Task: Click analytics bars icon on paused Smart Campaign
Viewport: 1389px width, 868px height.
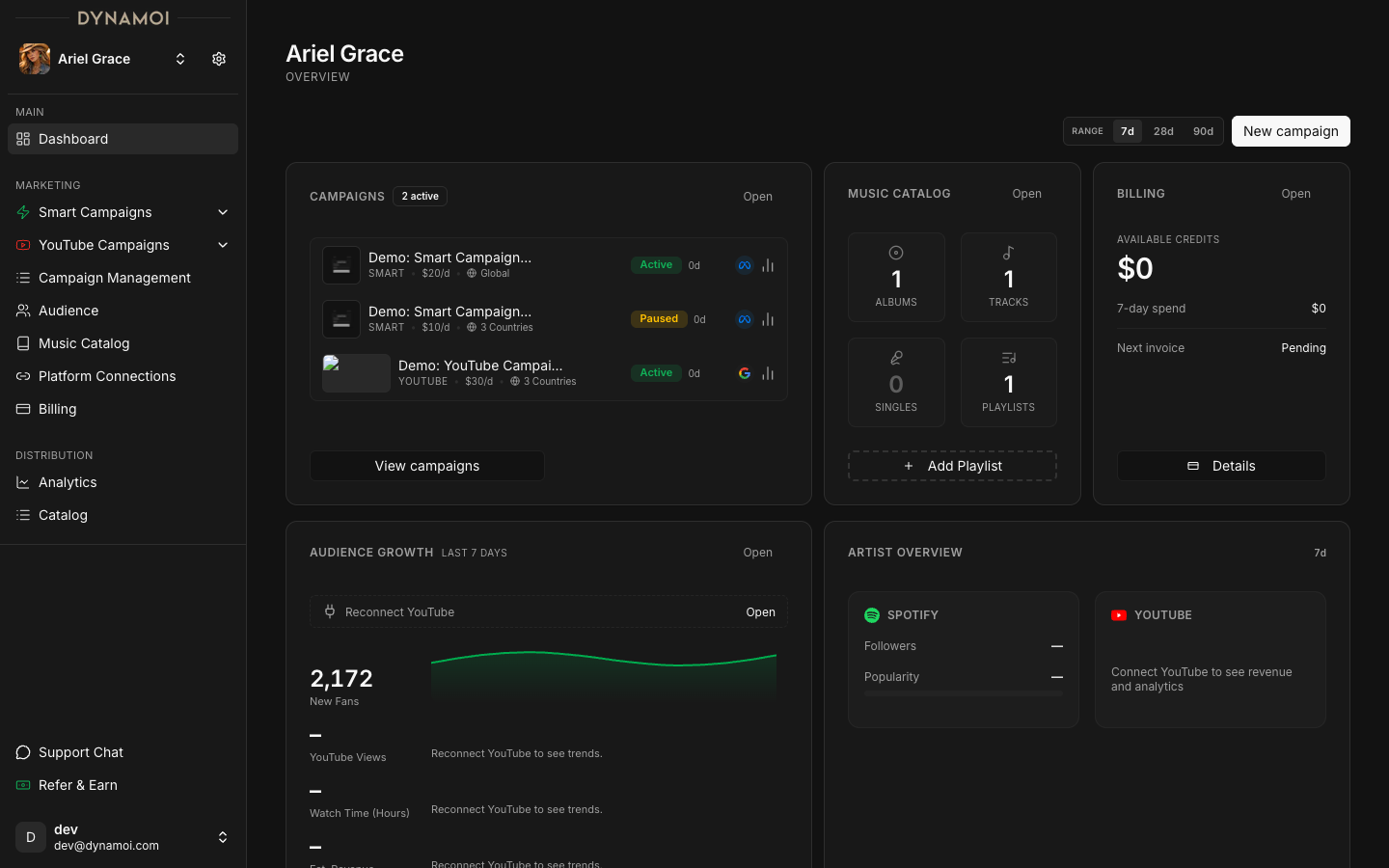Action: [x=768, y=319]
